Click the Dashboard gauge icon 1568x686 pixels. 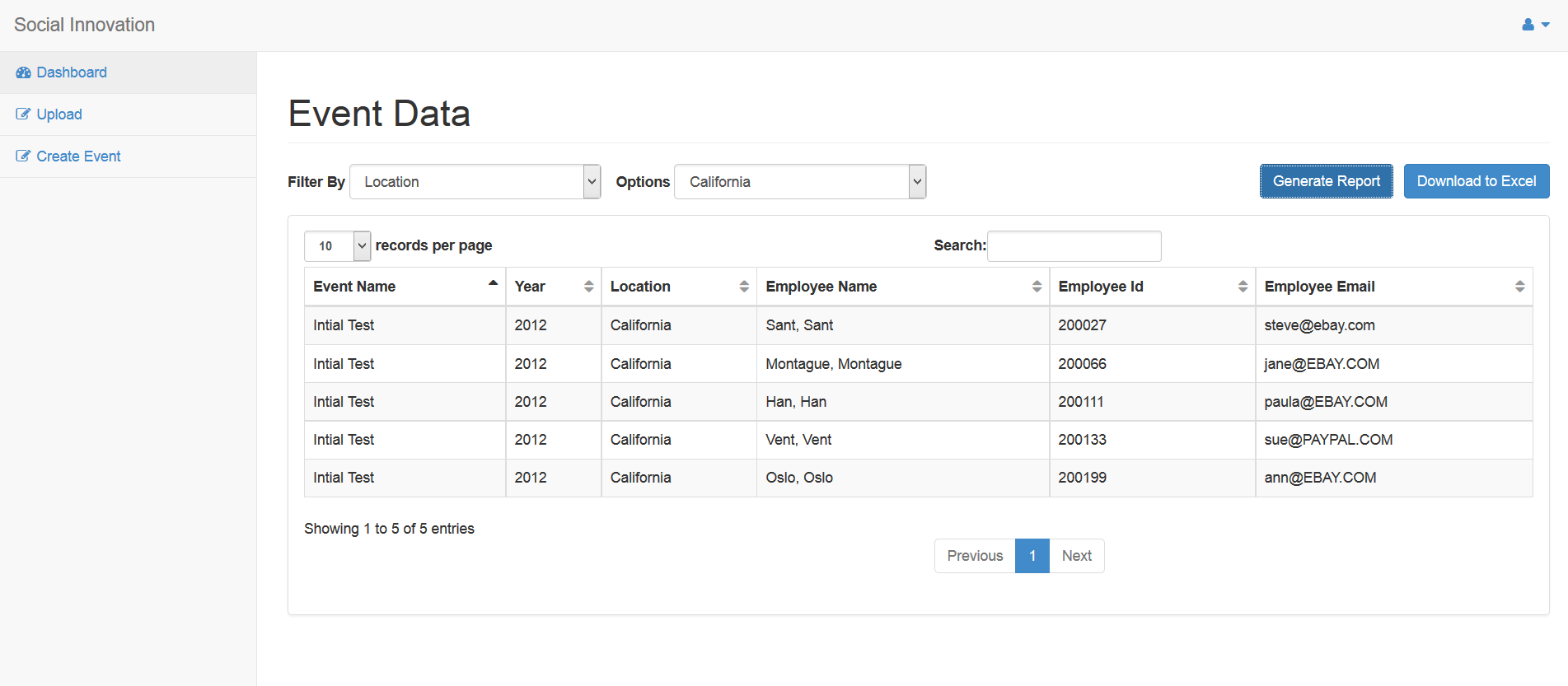coord(23,72)
